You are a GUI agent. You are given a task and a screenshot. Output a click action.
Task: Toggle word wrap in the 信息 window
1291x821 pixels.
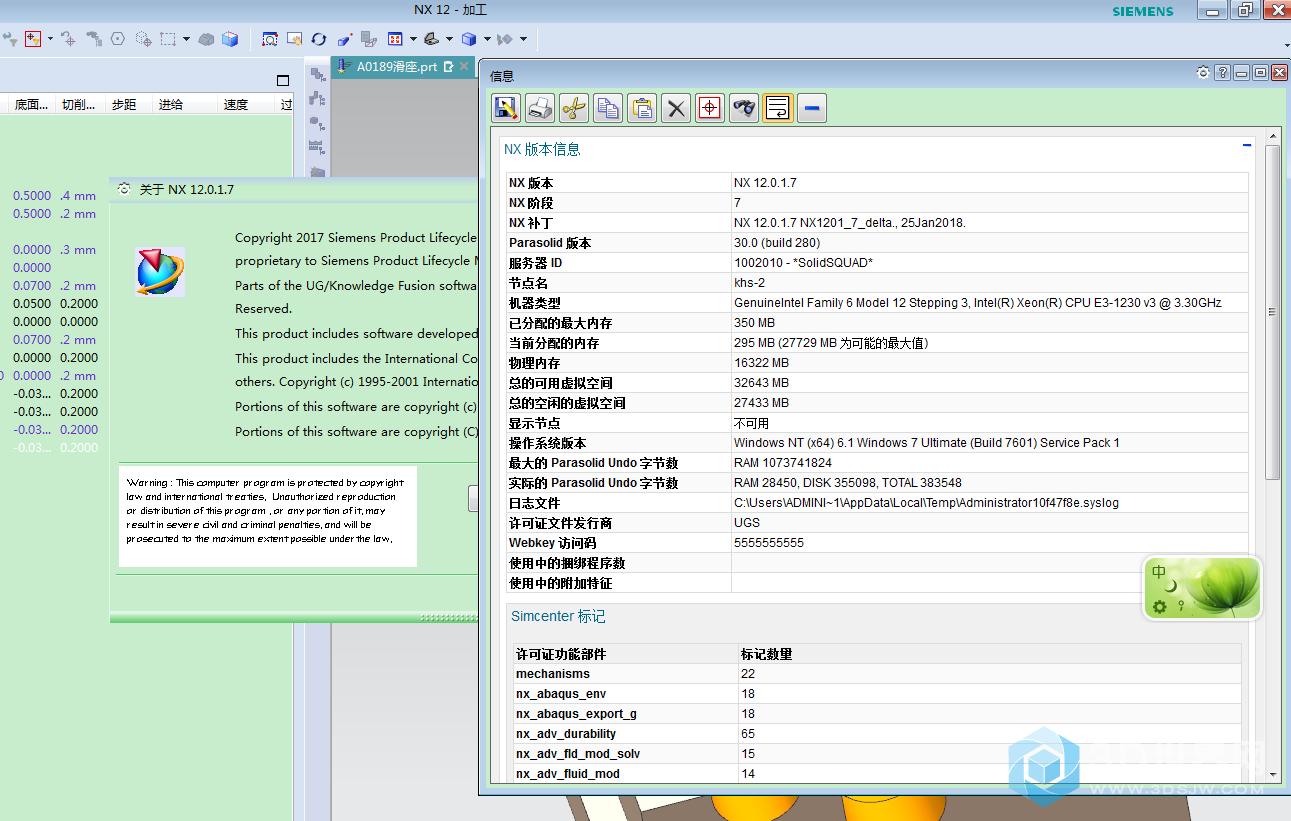(778, 108)
